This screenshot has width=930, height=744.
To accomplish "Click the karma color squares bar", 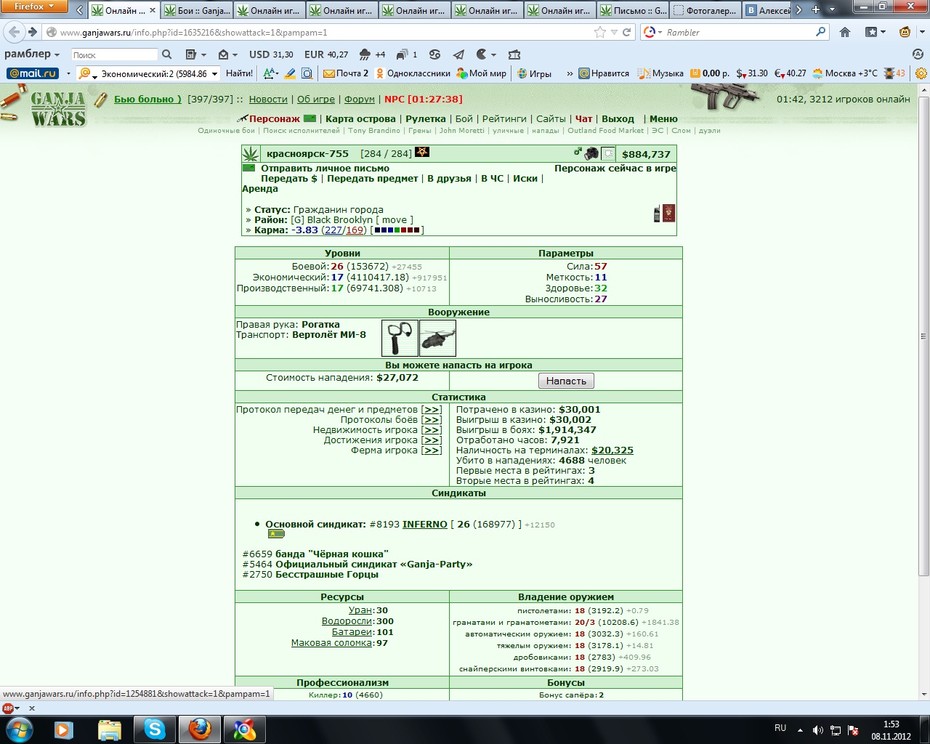I will click(x=397, y=230).
